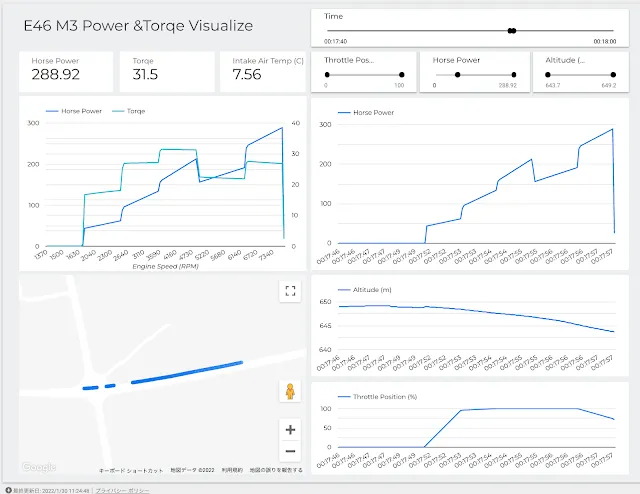Click the Time slider handle

point(512,31)
